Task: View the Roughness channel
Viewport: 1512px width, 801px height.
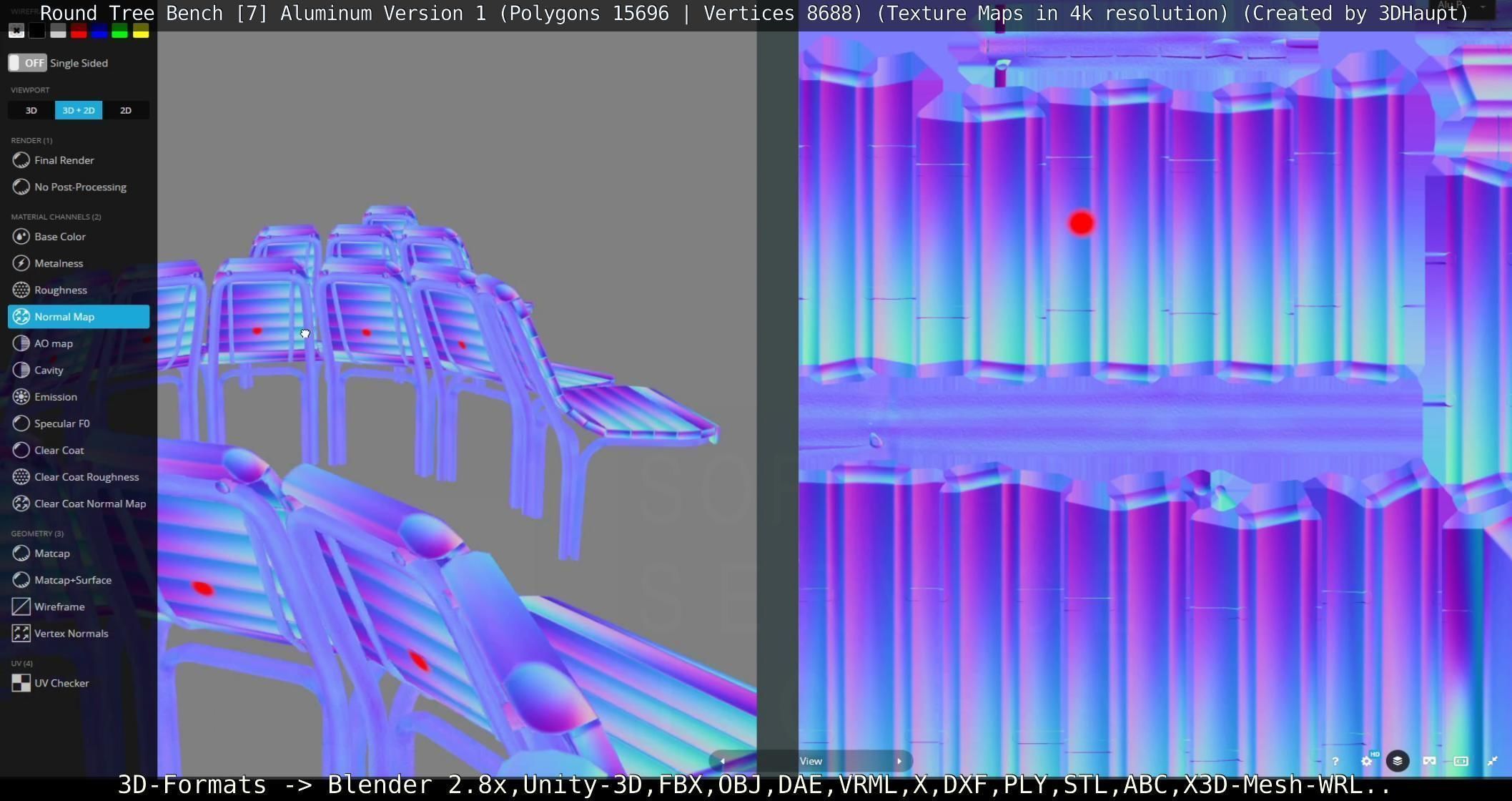Action: (60, 290)
